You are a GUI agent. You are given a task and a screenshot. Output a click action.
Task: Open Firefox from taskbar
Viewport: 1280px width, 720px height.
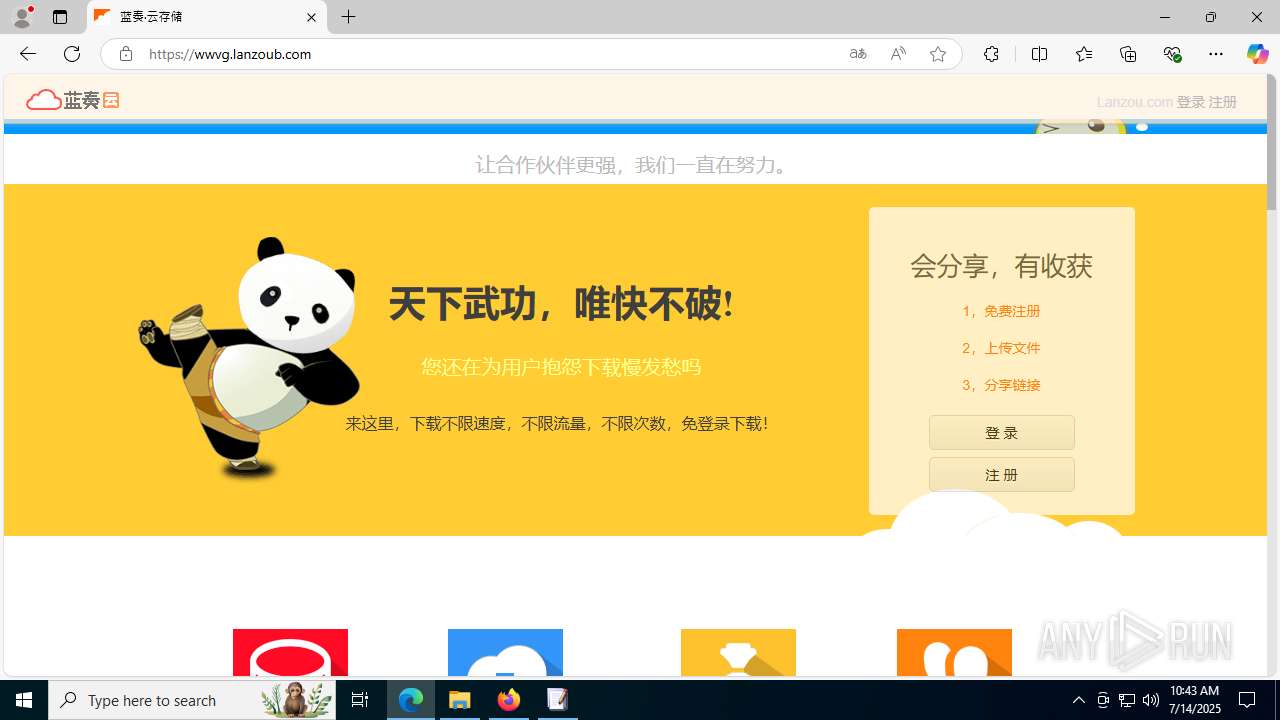(x=509, y=700)
